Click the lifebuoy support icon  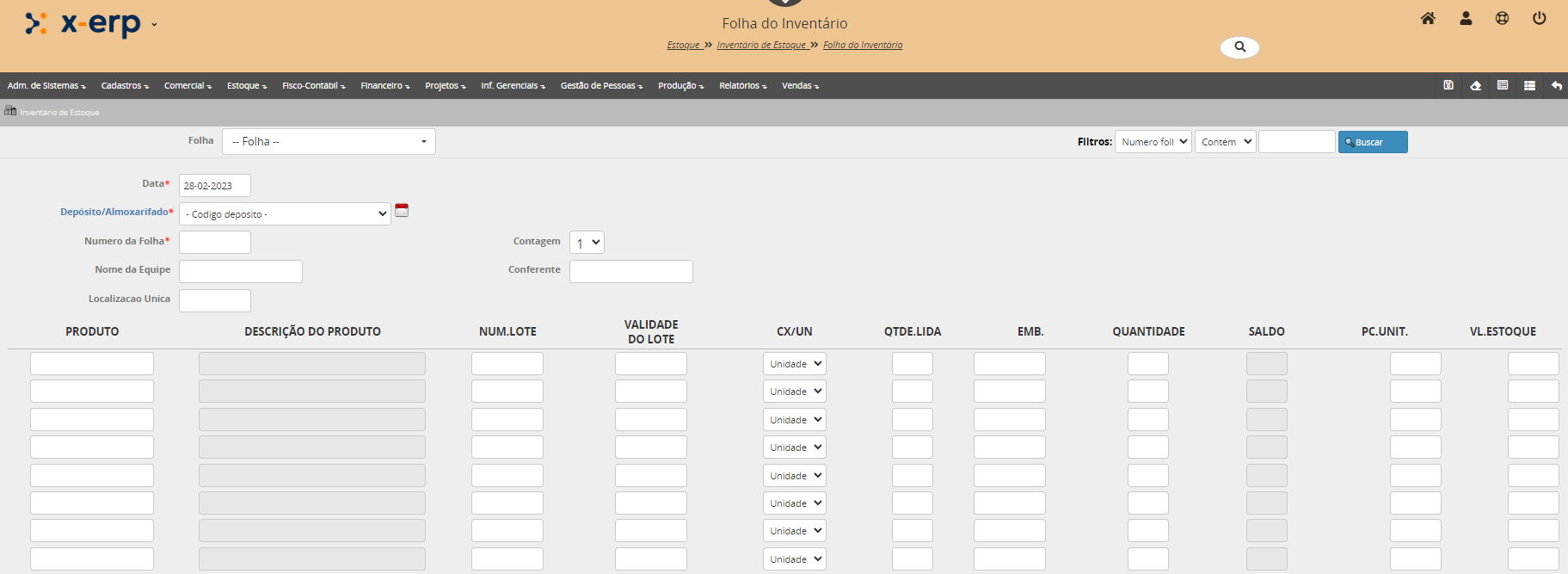[1502, 18]
